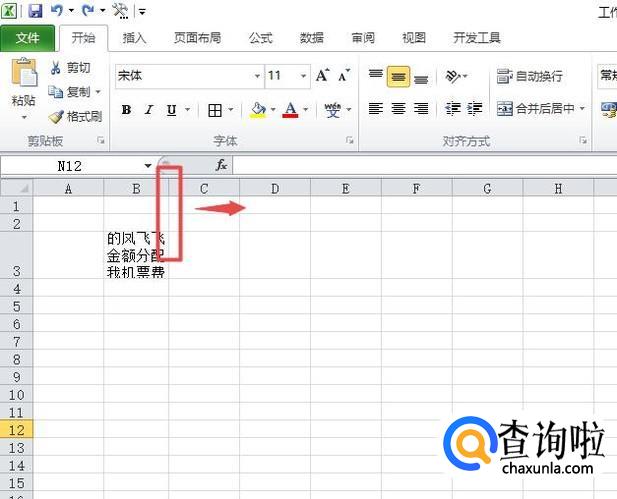
Task: Click the Save icon in quick access toolbar
Action: tap(35, 10)
